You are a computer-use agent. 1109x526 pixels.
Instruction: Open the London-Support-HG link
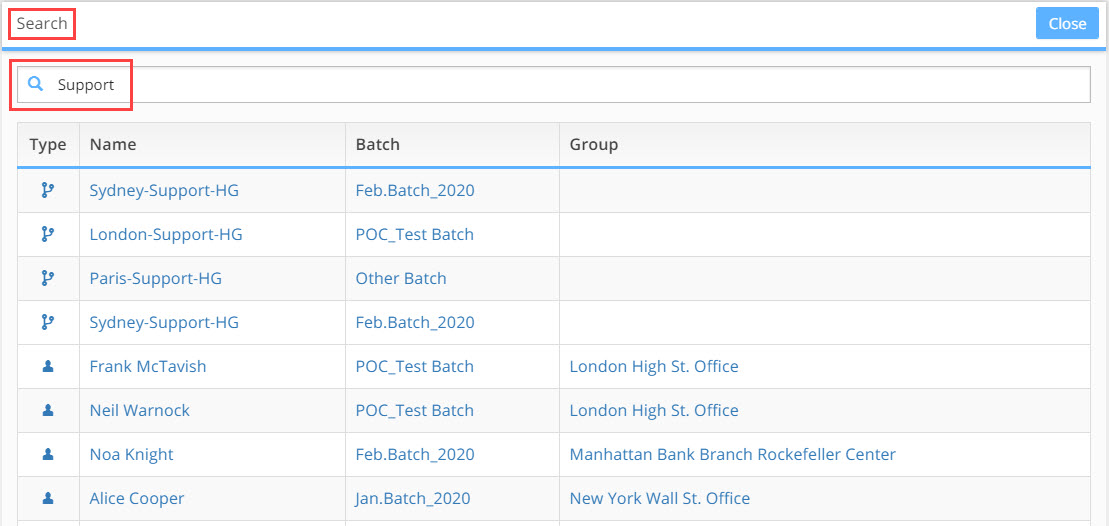tap(166, 234)
